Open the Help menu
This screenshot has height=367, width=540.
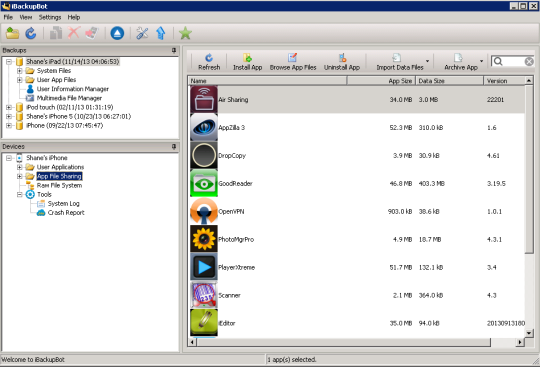[73, 17]
